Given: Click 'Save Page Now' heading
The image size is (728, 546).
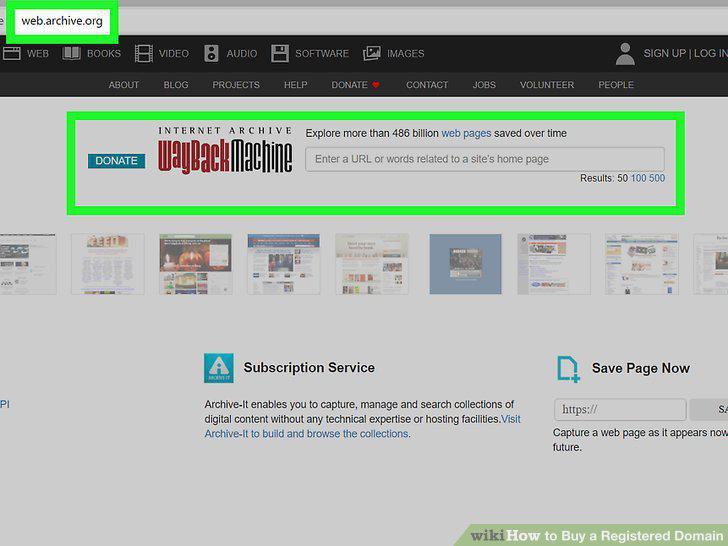Looking at the screenshot, I should (x=641, y=369).
